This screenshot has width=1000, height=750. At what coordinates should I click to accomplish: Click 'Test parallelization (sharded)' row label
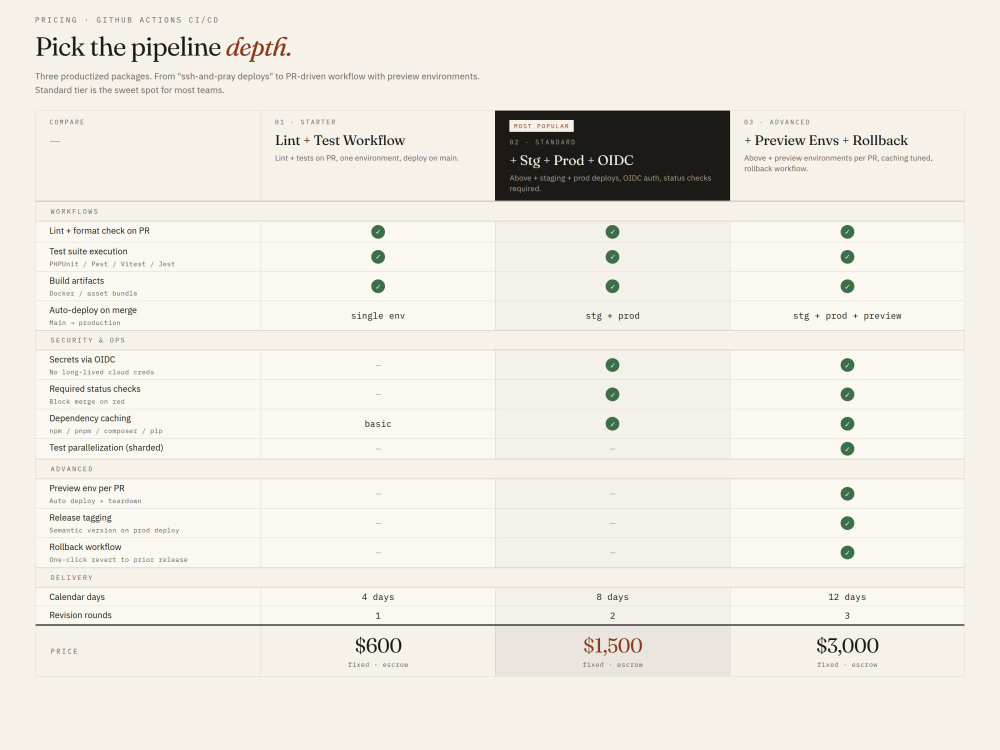tap(107, 448)
